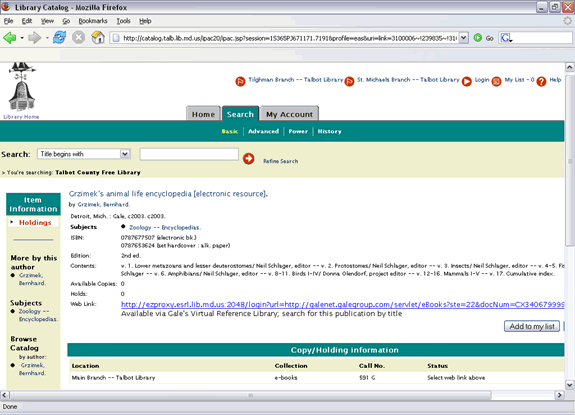Open the View menu
Image resolution: width=575 pixels, height=415 pixels.
pyautogui.click(x=47, y=21)
